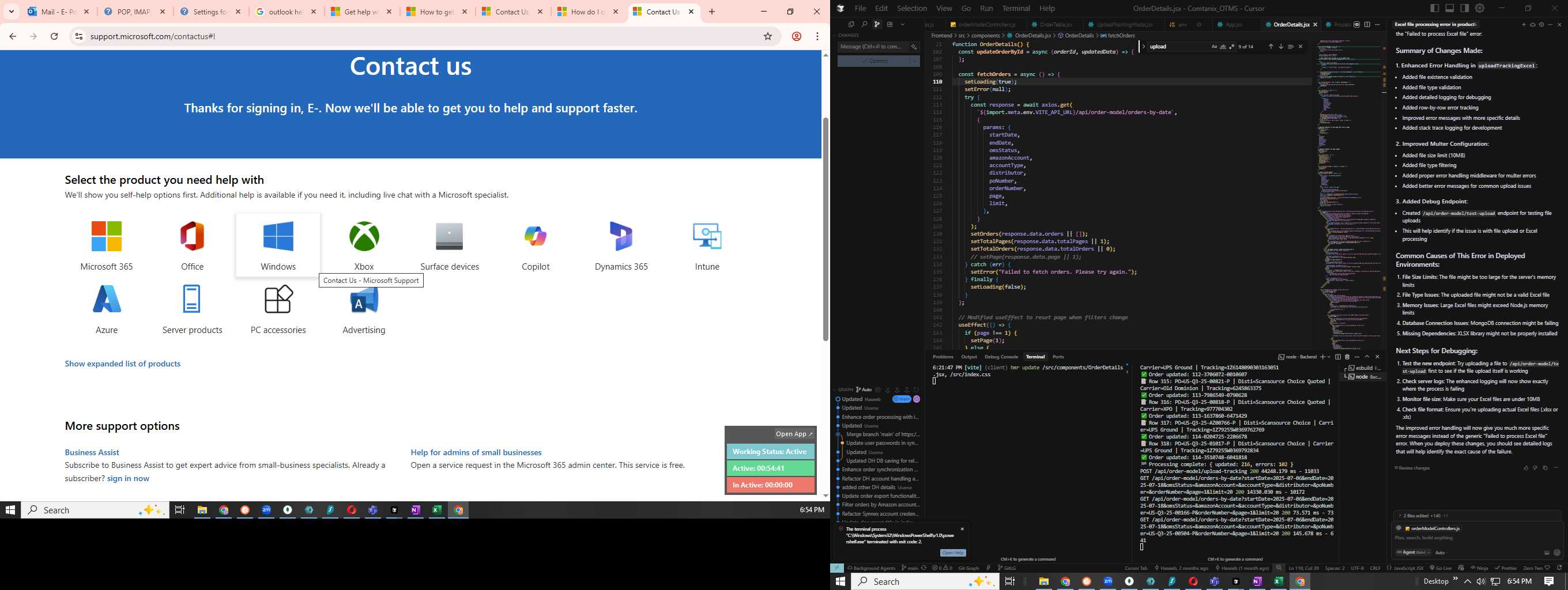Screen dimensions: 1568x590
Task: Choose the Office product icon
Action: coord(193,237)
